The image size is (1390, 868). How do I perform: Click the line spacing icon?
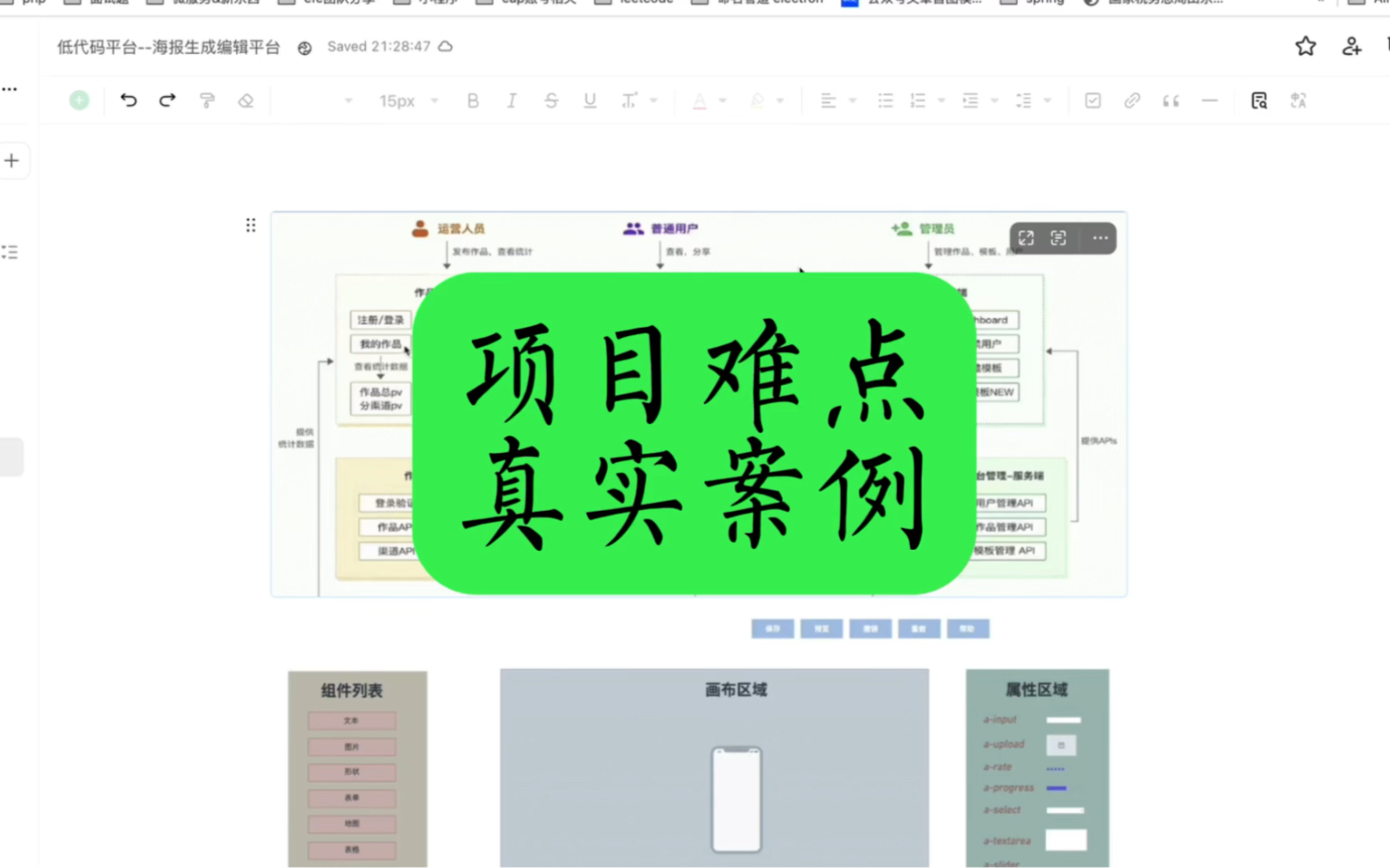pos(1024,101)
